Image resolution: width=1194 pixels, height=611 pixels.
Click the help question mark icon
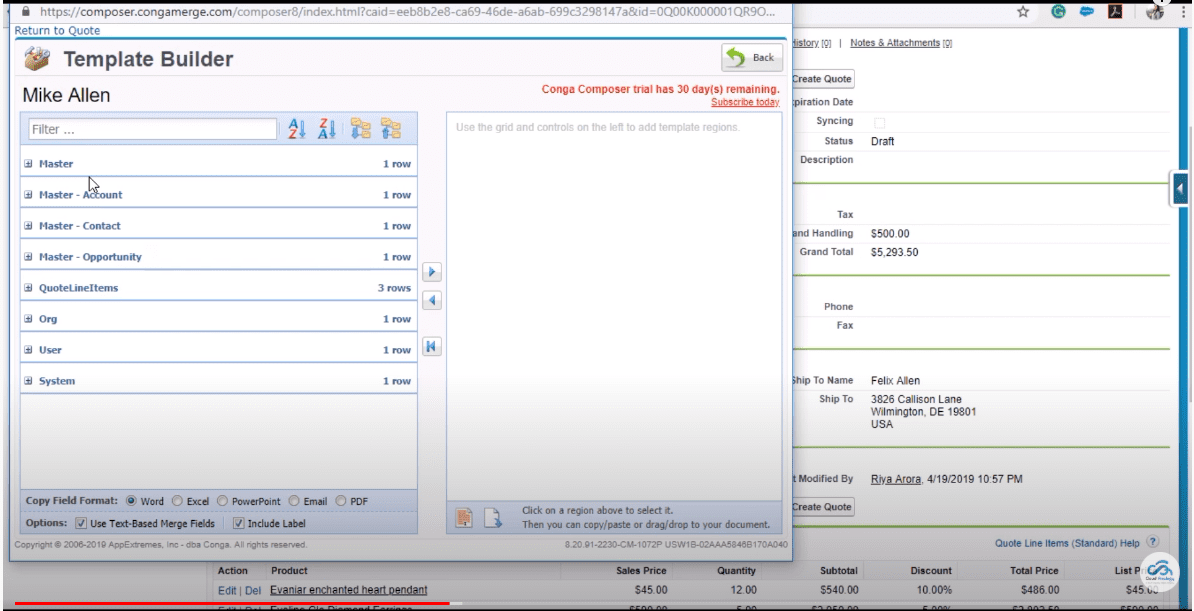click(1152, 542)
